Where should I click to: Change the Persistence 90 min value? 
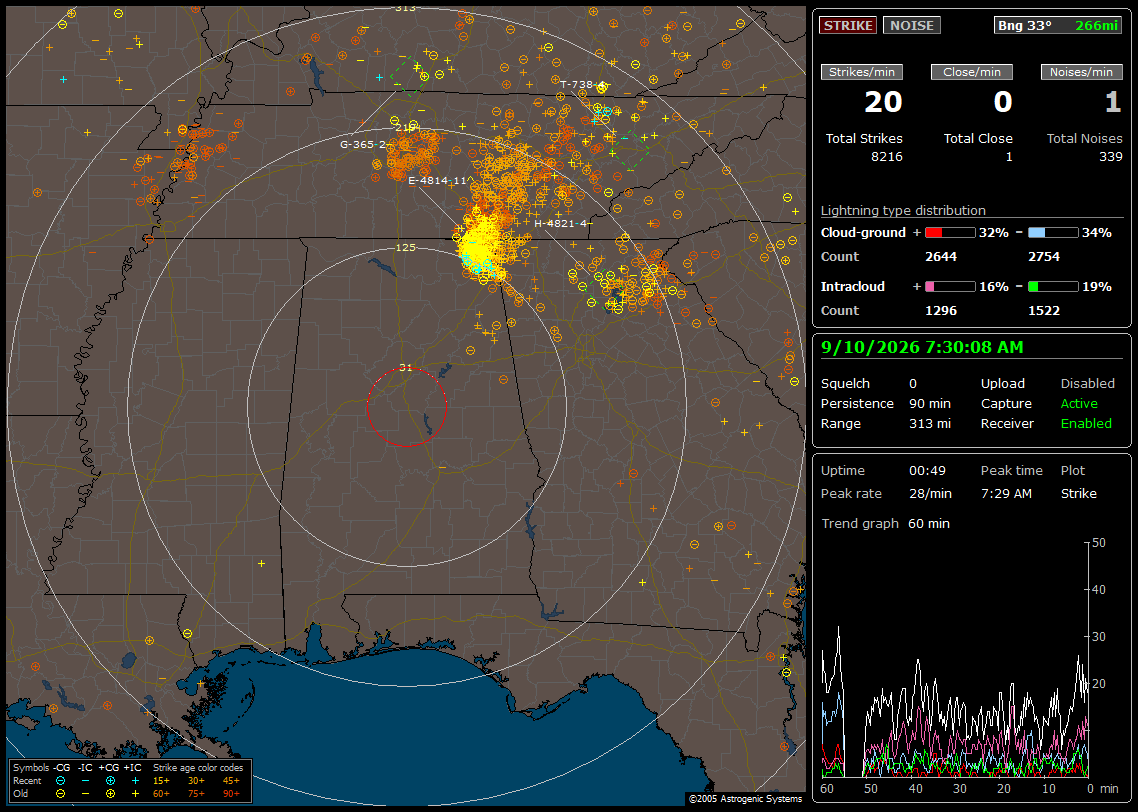pyautogui.click(x=930, y=403)
